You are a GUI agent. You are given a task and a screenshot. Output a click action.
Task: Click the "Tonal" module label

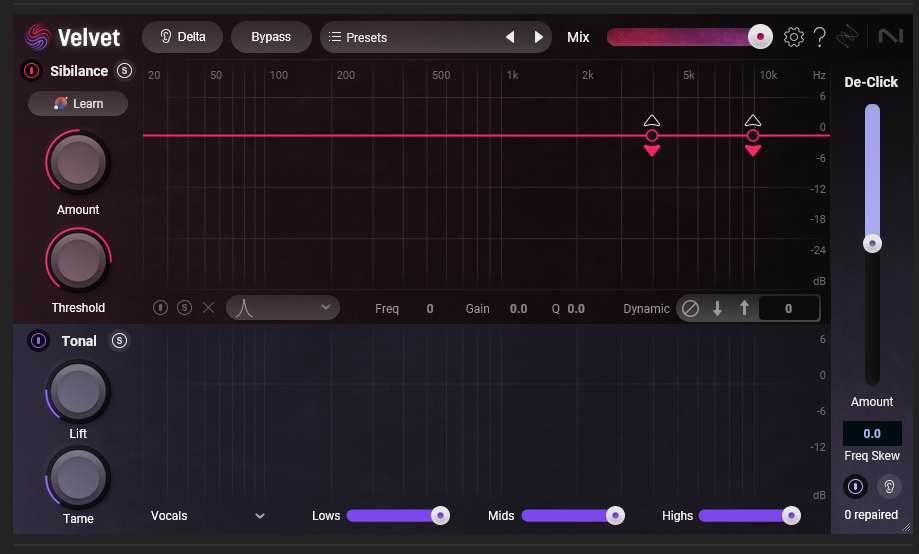tap(79, 341)
